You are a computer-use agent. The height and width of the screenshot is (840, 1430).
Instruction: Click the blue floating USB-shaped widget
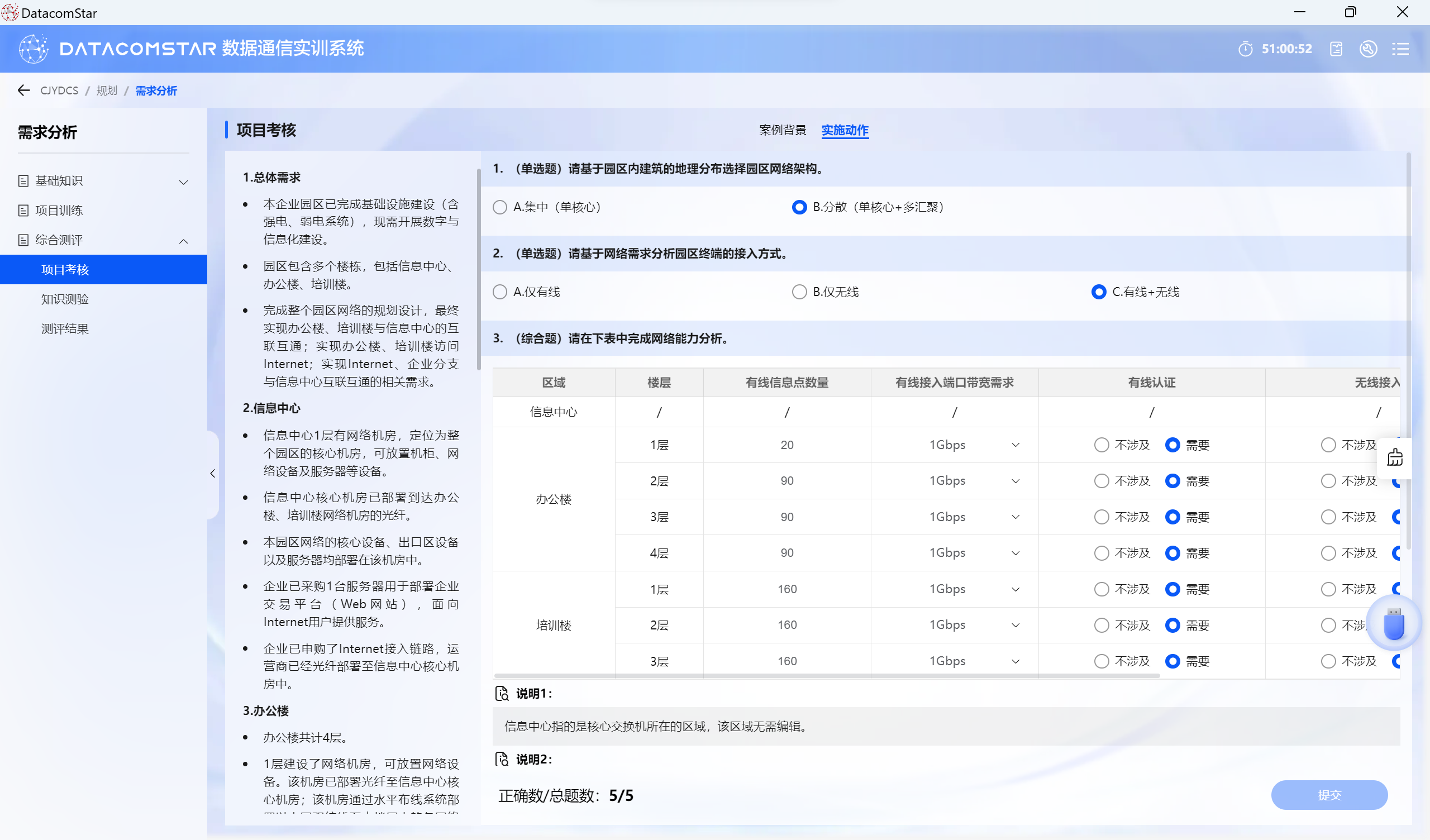click(1394, 624)
